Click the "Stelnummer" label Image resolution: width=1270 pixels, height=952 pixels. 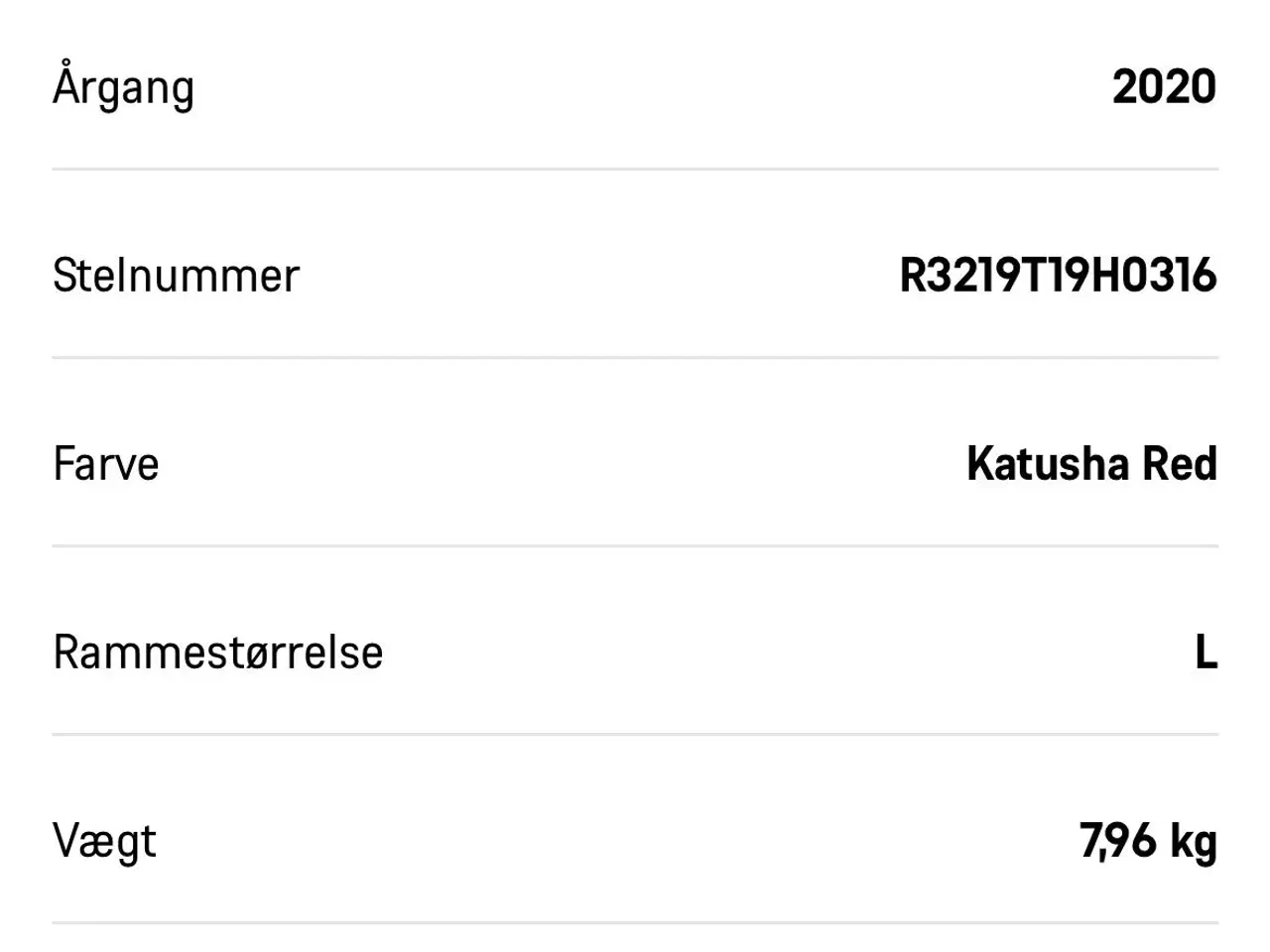176,276
